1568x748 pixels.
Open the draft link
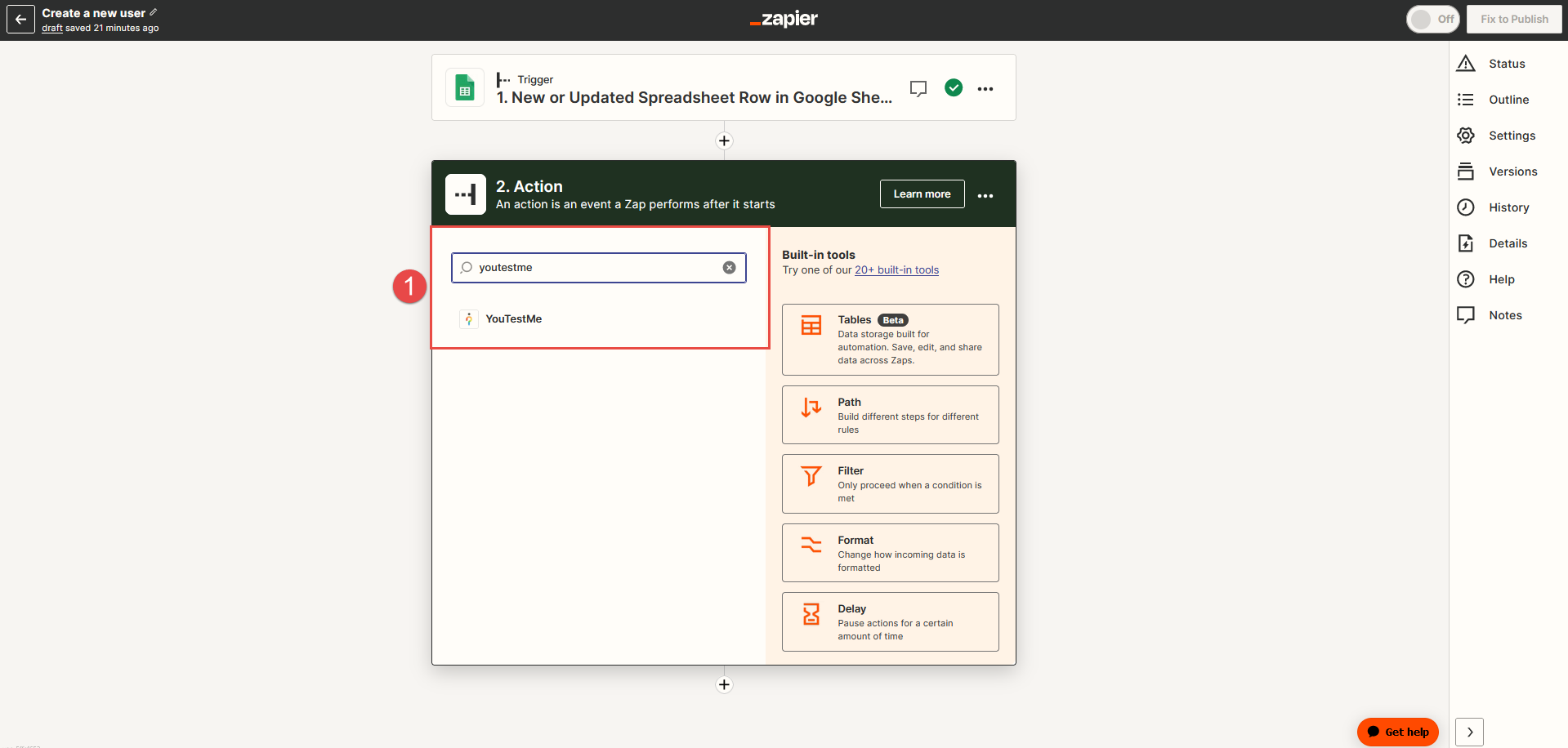[52, 28]
